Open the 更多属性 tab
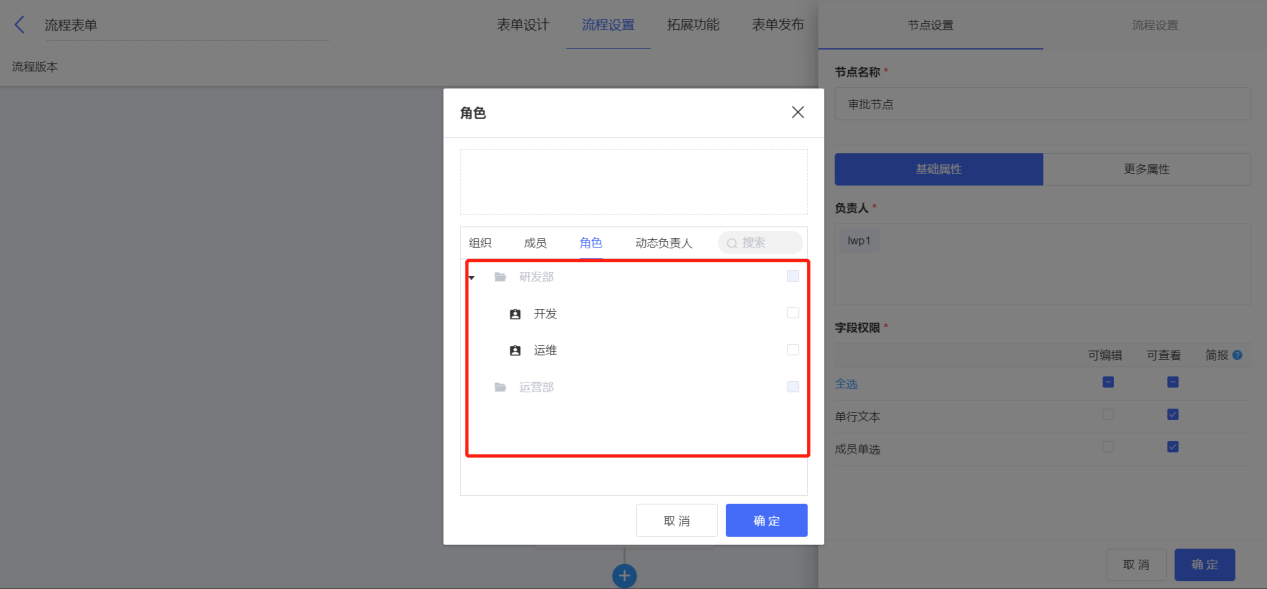 point(1147,169)
